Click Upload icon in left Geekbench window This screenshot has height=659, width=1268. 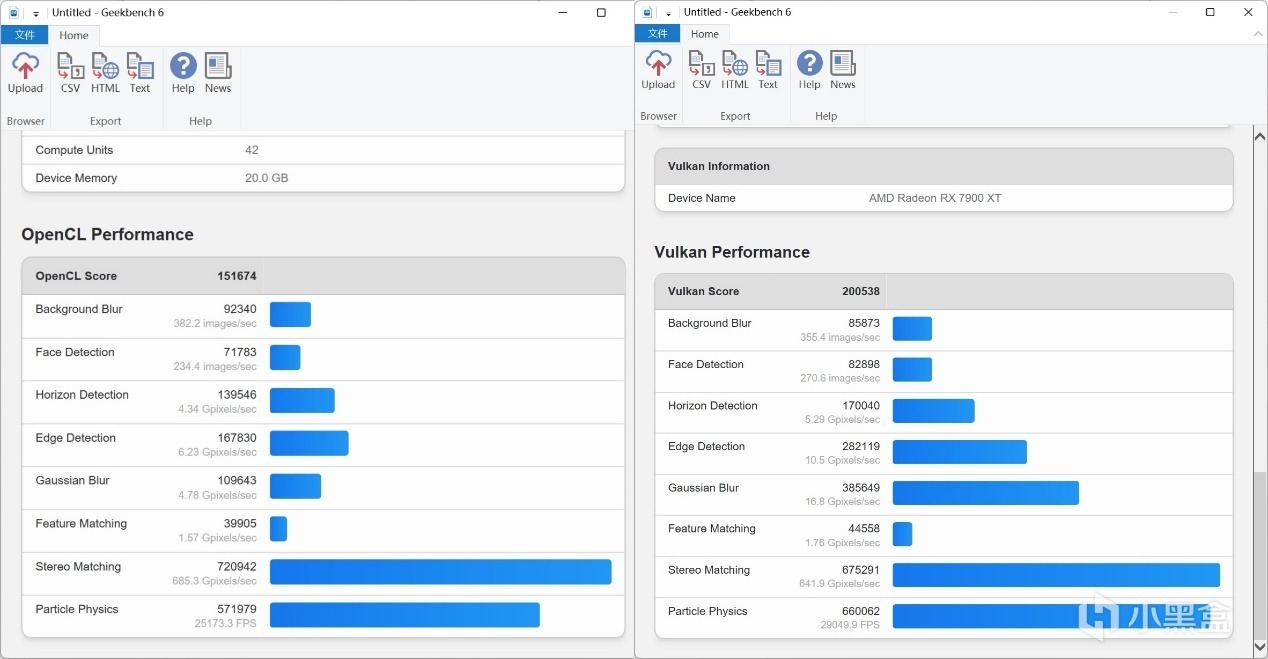pyautogui.click(x=25, y=74)
